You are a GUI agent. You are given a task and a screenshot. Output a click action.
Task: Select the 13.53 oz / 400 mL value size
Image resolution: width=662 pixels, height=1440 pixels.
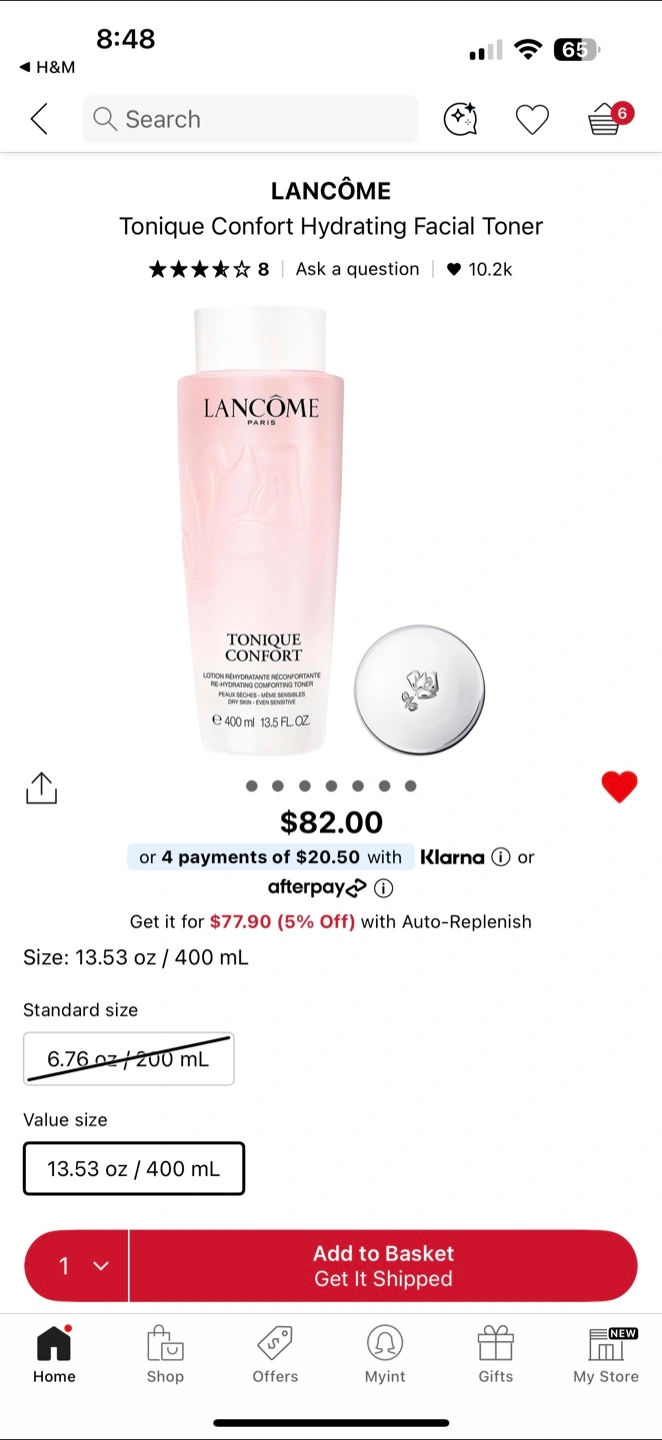(x=134, y=1168)
